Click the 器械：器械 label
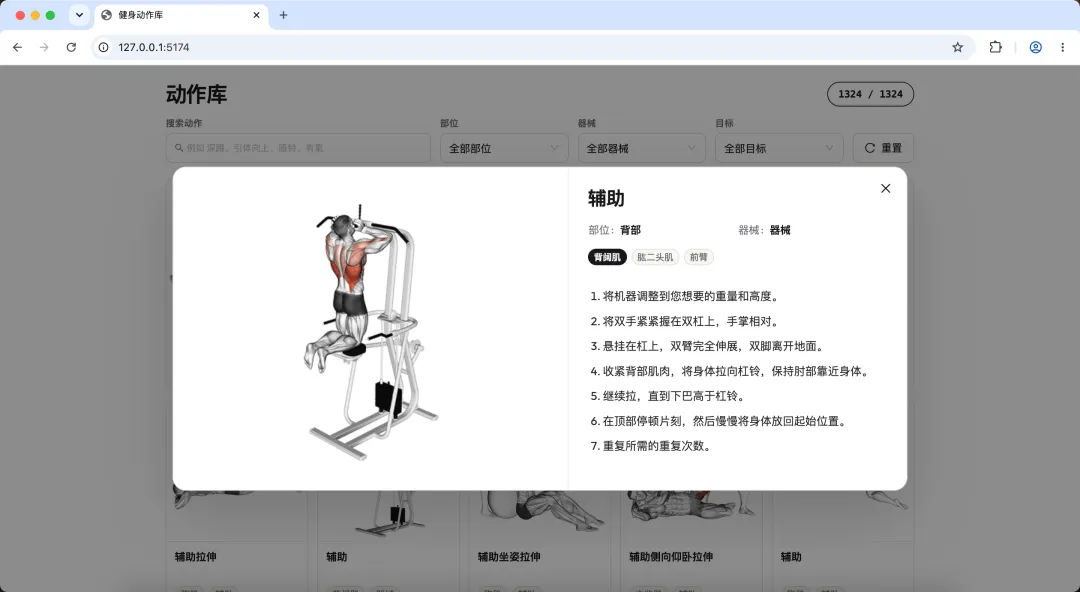This screenshot has height=592, width=1080. pyautogui.click(x=765, y=230)
